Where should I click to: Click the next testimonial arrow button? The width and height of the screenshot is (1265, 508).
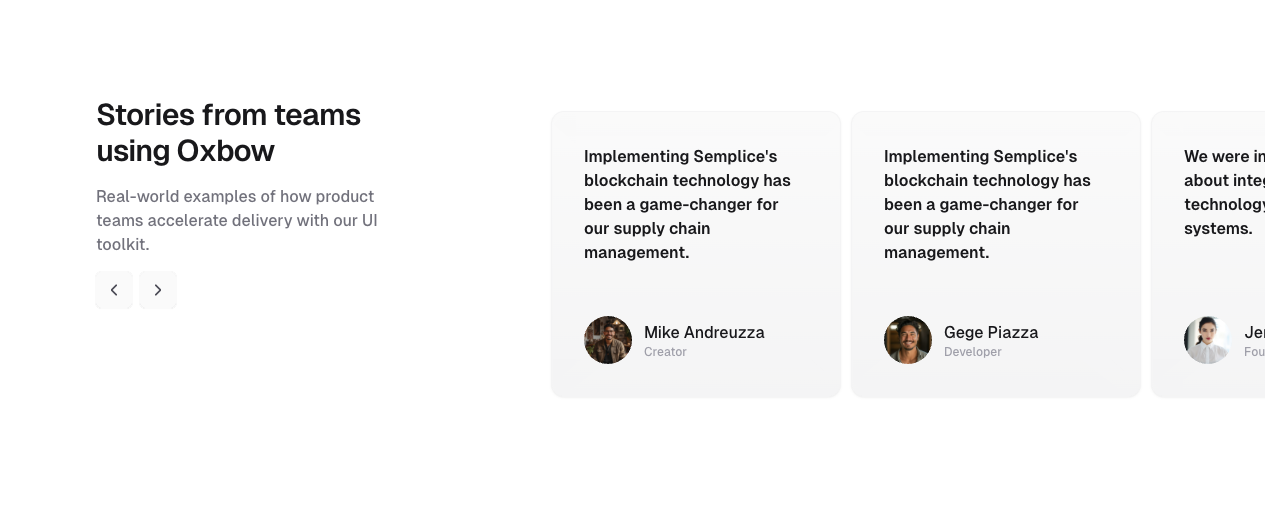[x=158, y=290]
